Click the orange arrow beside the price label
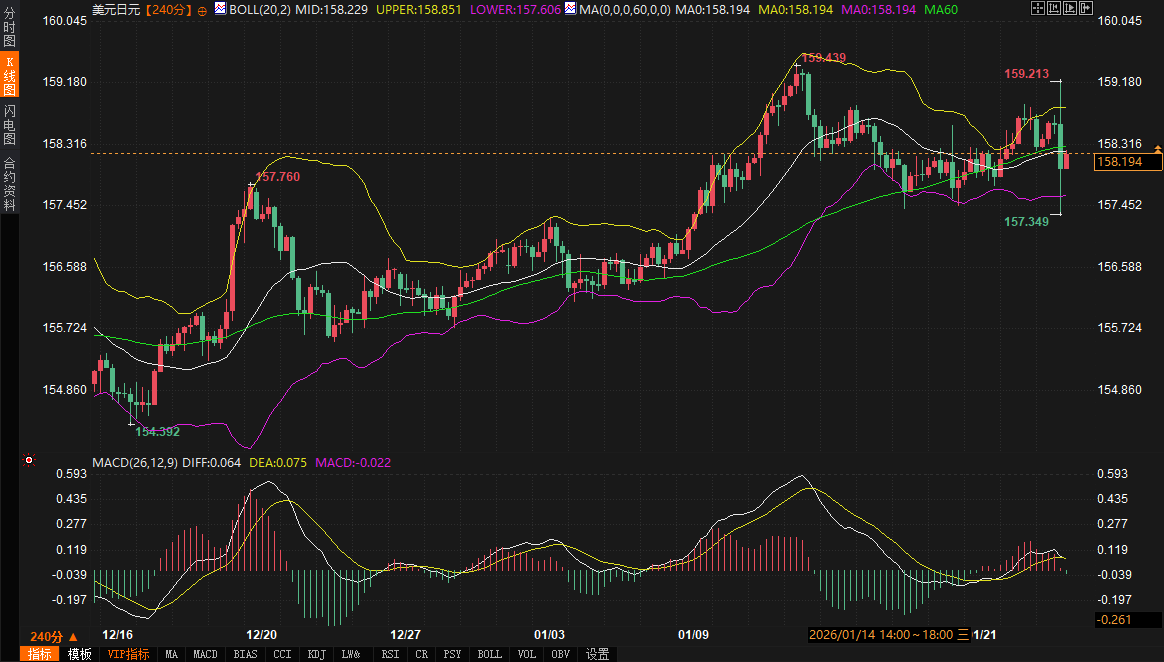 pyautogui.click(x=1158, y=148)
